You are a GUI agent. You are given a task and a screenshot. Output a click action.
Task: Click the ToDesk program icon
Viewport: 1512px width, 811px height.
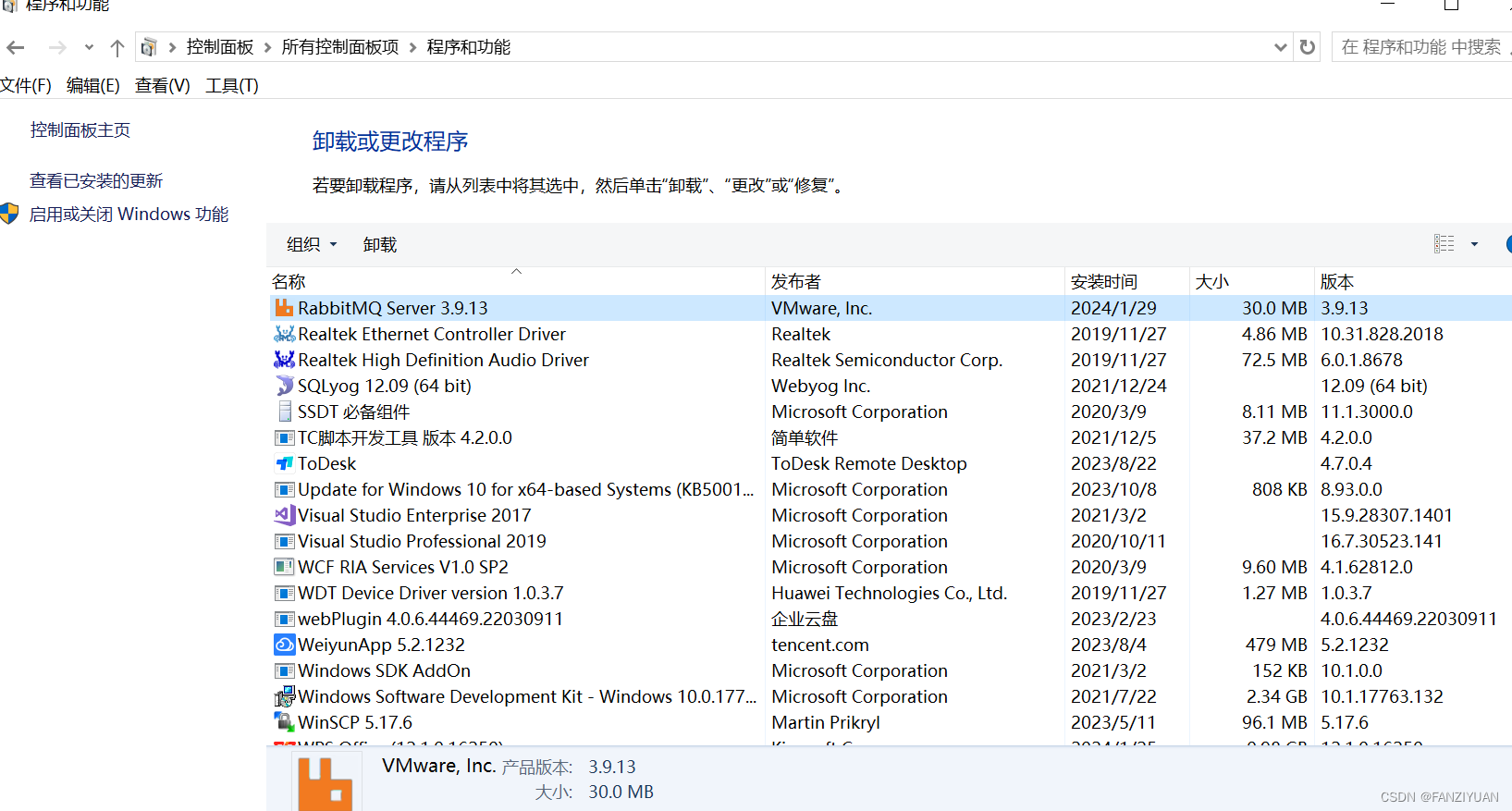(x=284, y=463)
